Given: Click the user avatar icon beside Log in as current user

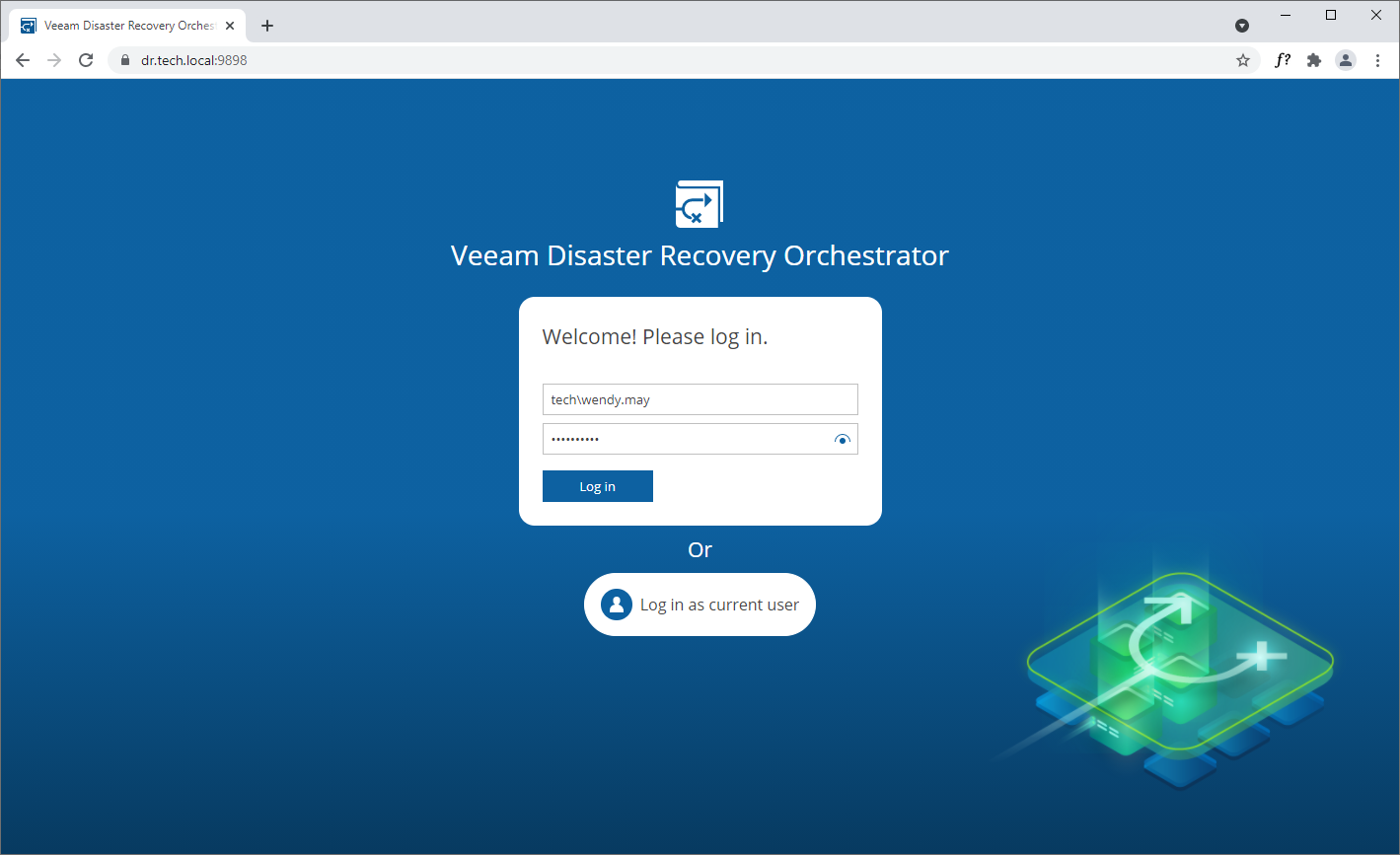Looking at the screenshot, I should point(617,604).
